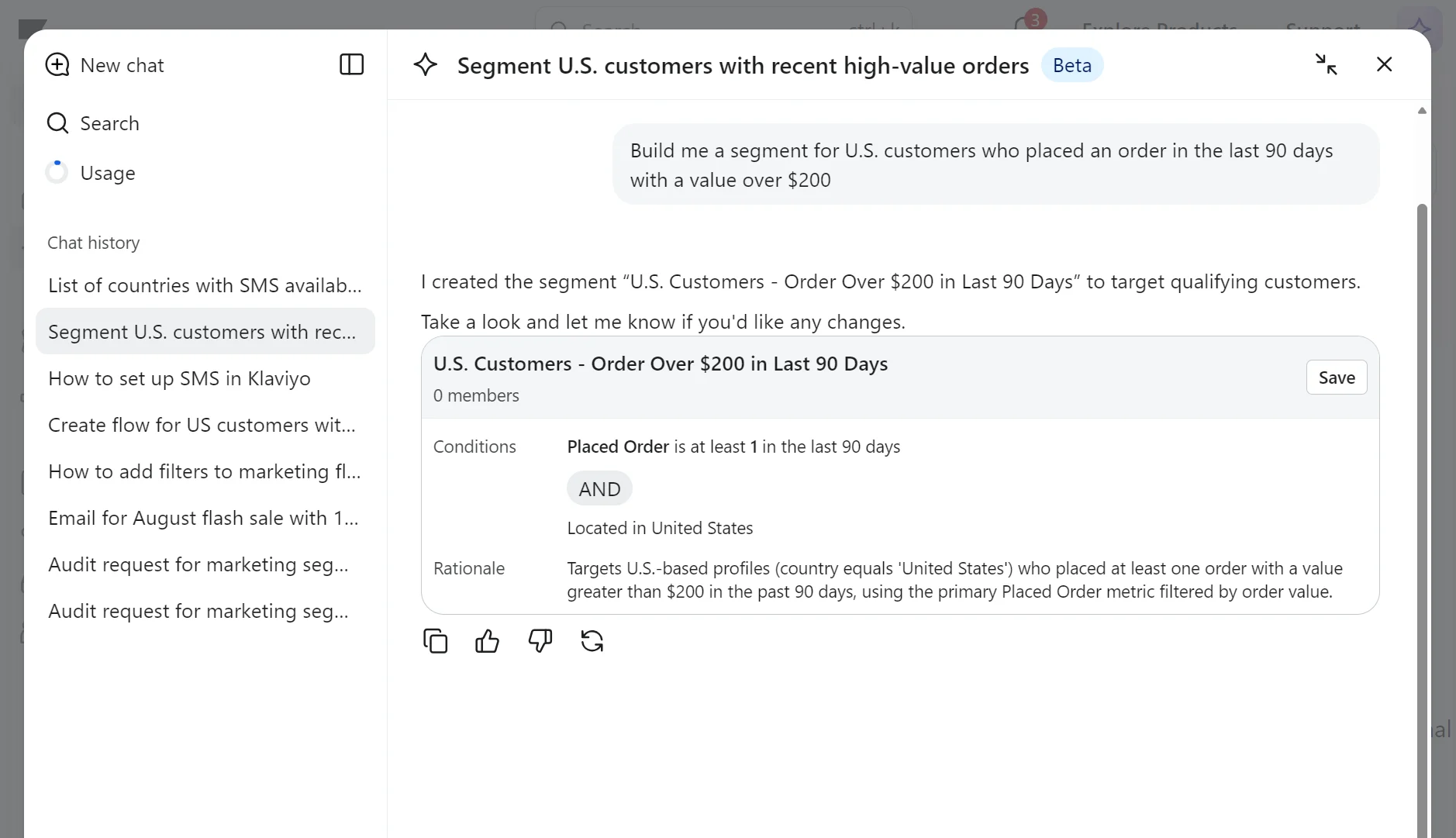This screenshot has width=1456, height=838.
Task: Open chat 'How to set up SMS in Klaviyo'
Action: tap(205, 378)
